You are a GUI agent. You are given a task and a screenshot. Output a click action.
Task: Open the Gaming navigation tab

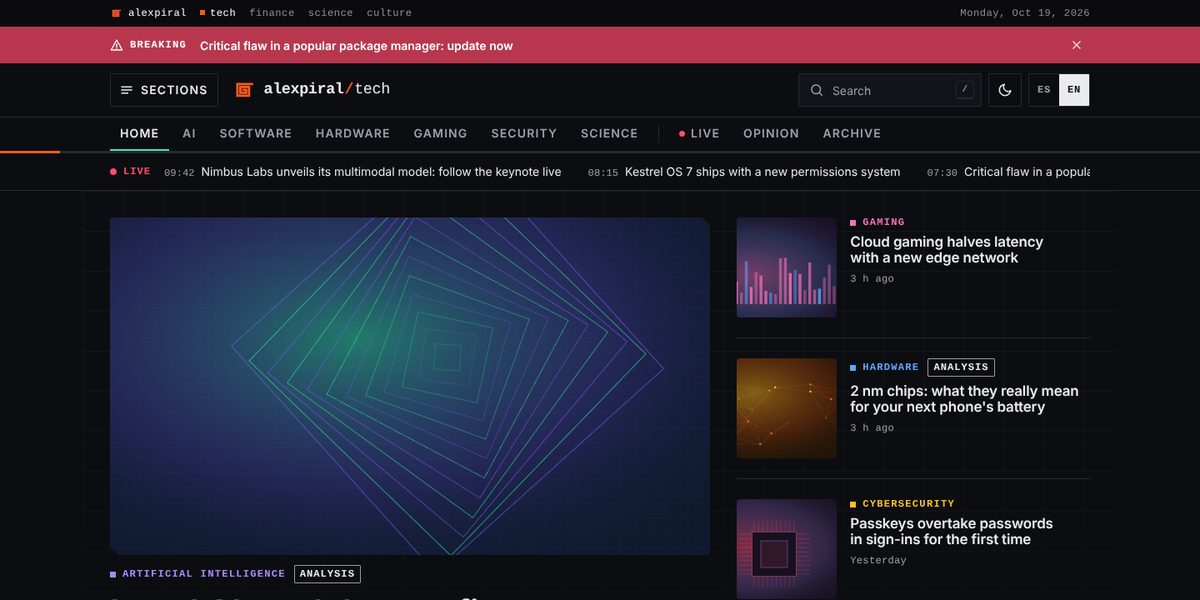point(441,133)
